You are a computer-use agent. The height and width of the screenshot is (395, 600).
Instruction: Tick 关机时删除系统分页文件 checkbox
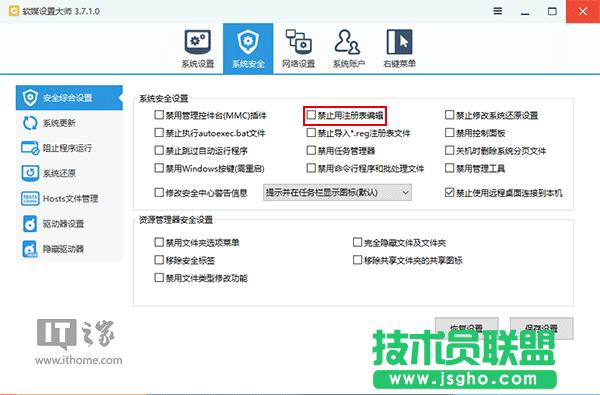coord(450,150)
